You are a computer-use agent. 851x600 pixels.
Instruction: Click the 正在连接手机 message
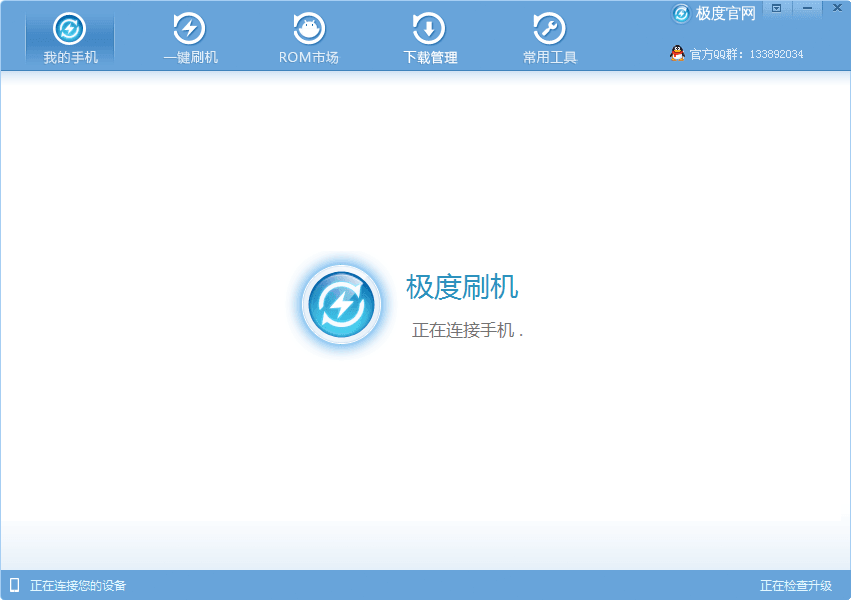467,330
